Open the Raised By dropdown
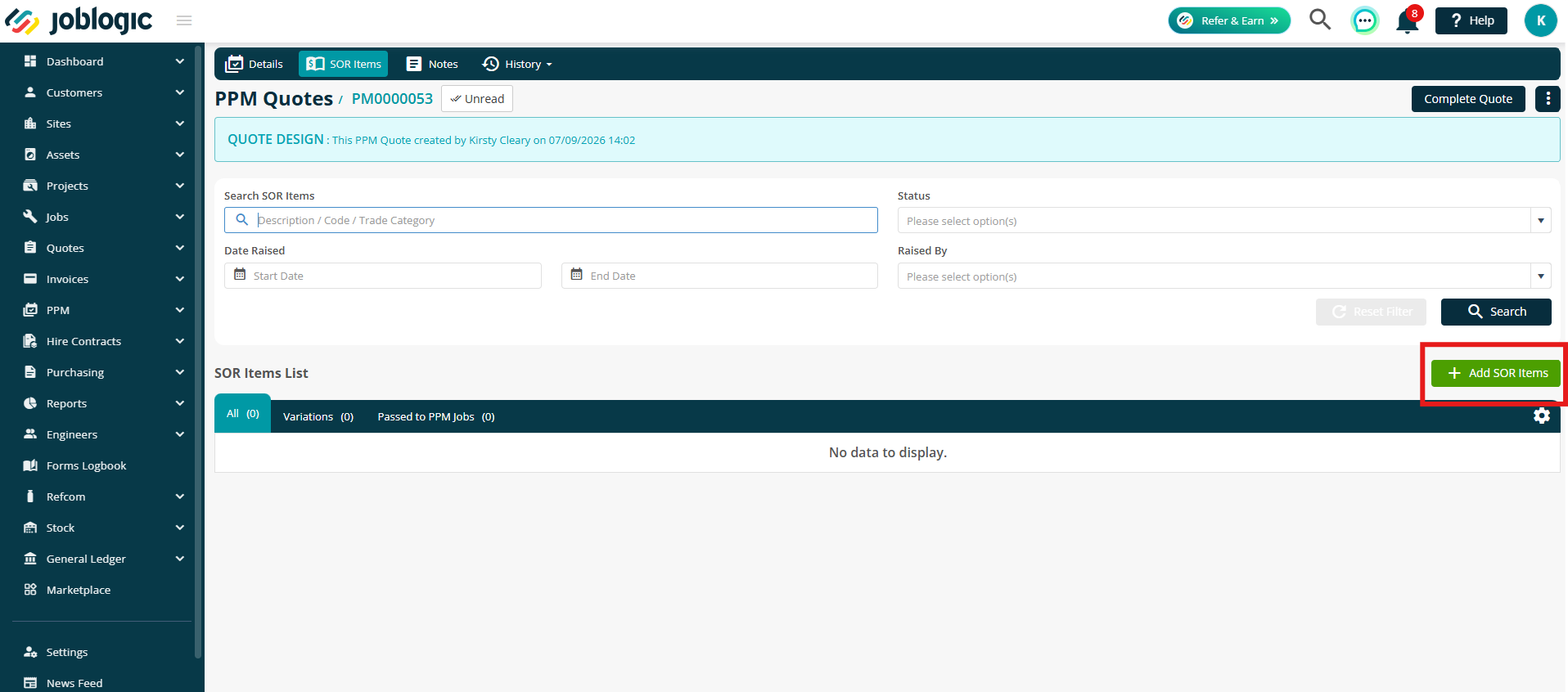The height and width of the screenshot is (692, 1568). tap(1224, 276)
